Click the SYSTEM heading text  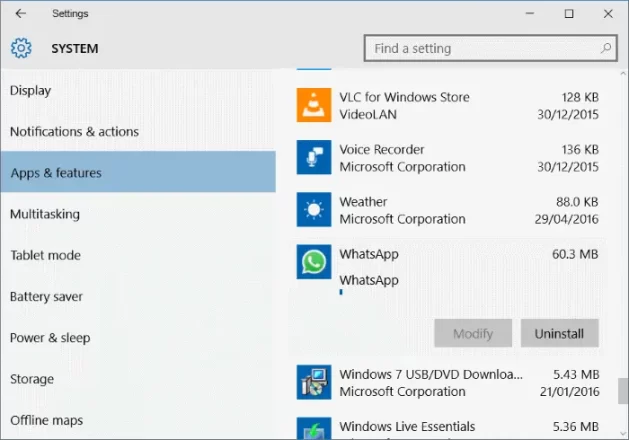click(x=75, y=49)
